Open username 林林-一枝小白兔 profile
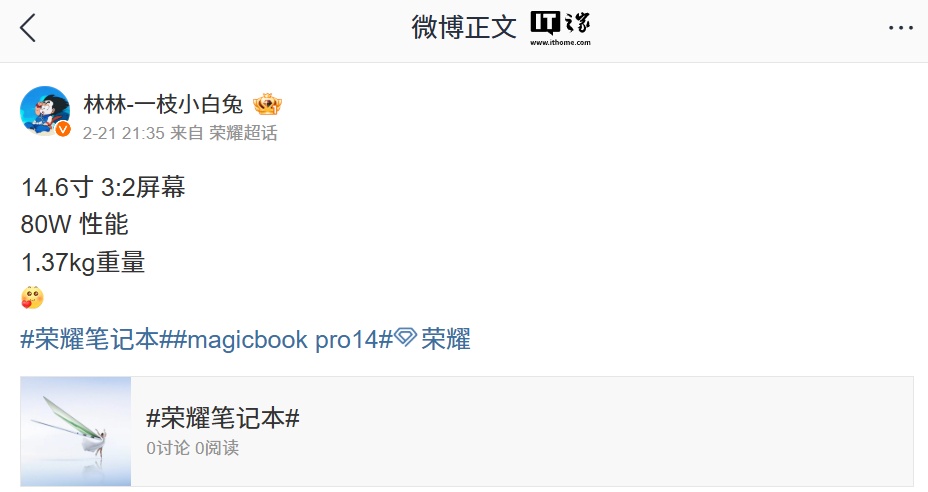Screen dimensions: 928x492 pos(163,104)
